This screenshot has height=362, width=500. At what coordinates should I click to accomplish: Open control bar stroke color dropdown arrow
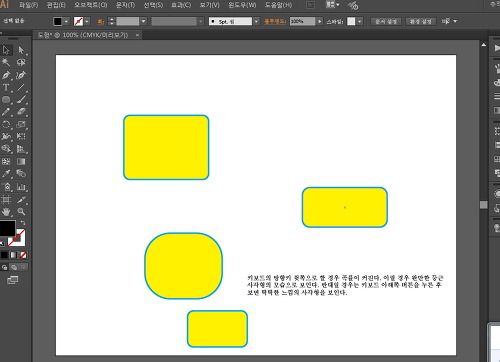87,21
